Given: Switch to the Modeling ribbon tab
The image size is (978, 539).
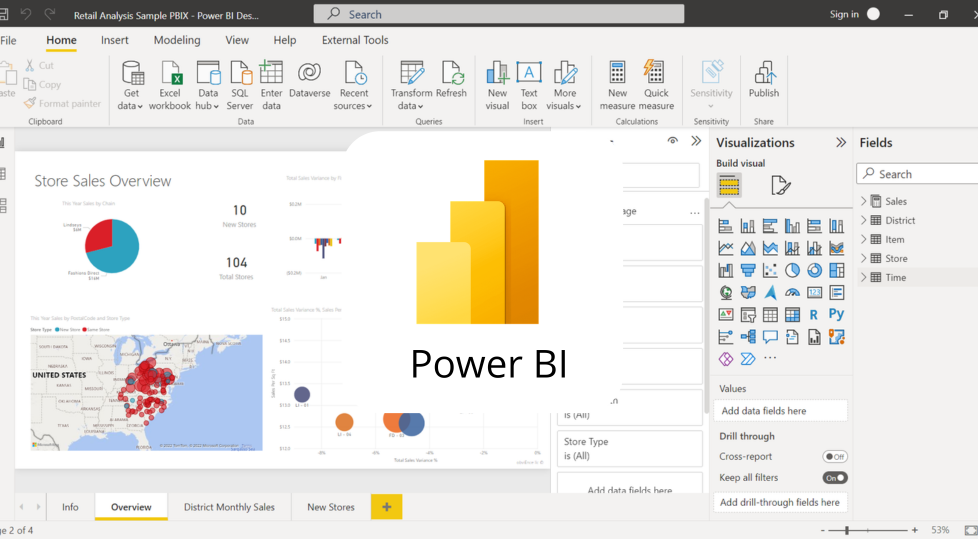Looking at the screenshot, I should pos(177,40).
